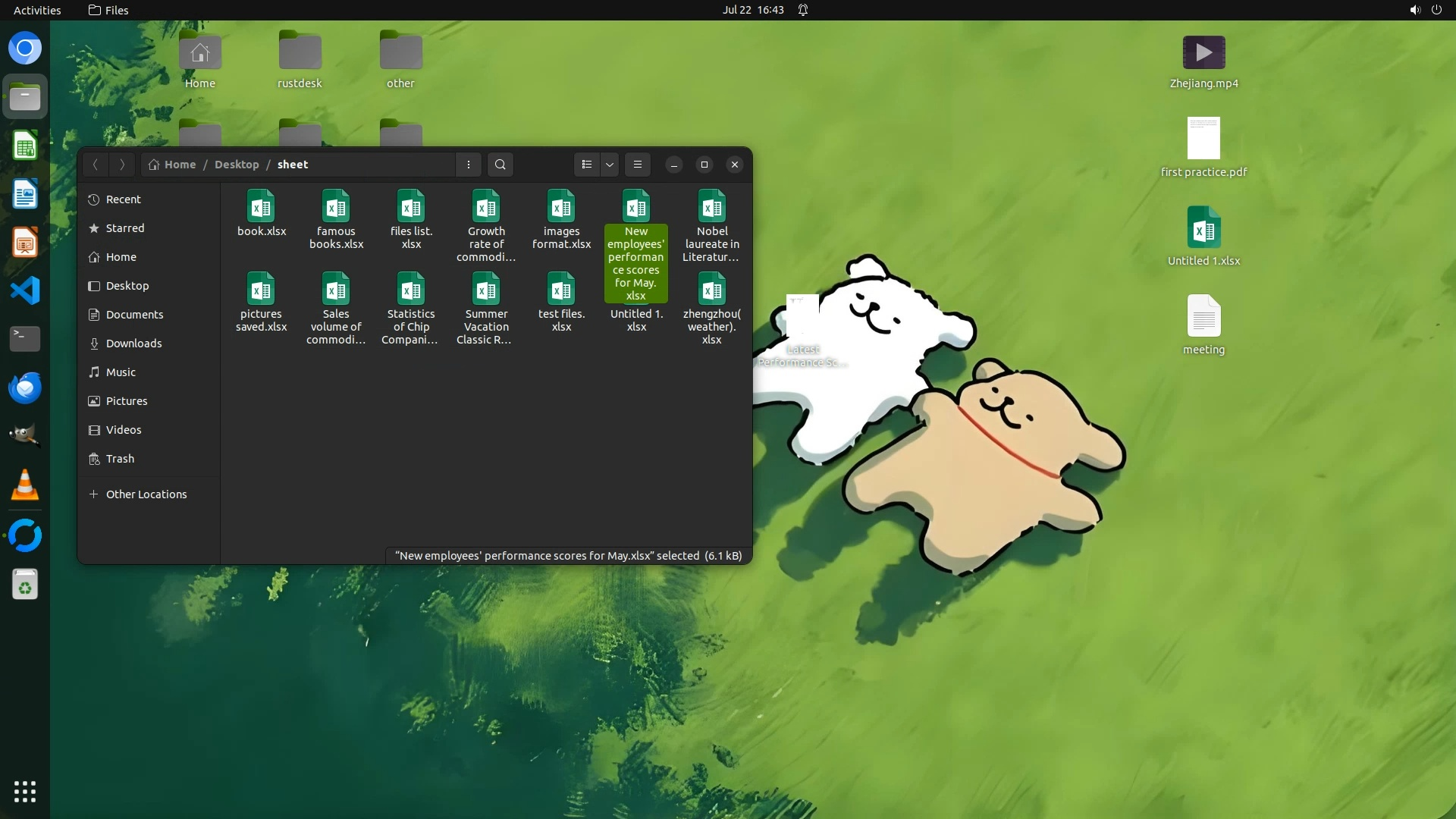Open the Activities overview
The width and height of the screenshot is (1456, 819).
(37, 10)
